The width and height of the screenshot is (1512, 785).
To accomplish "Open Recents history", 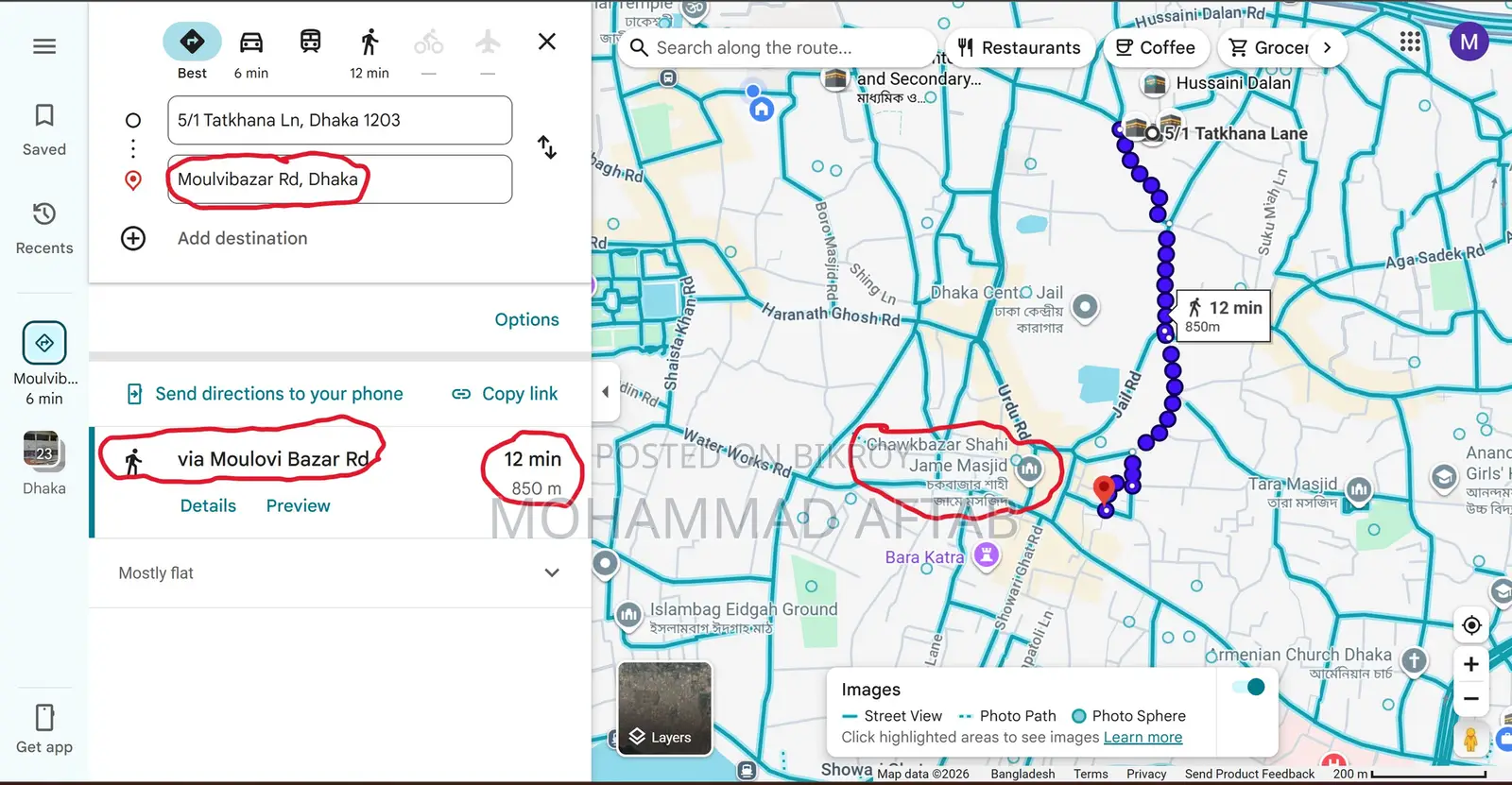I will [x=44, y=228].
